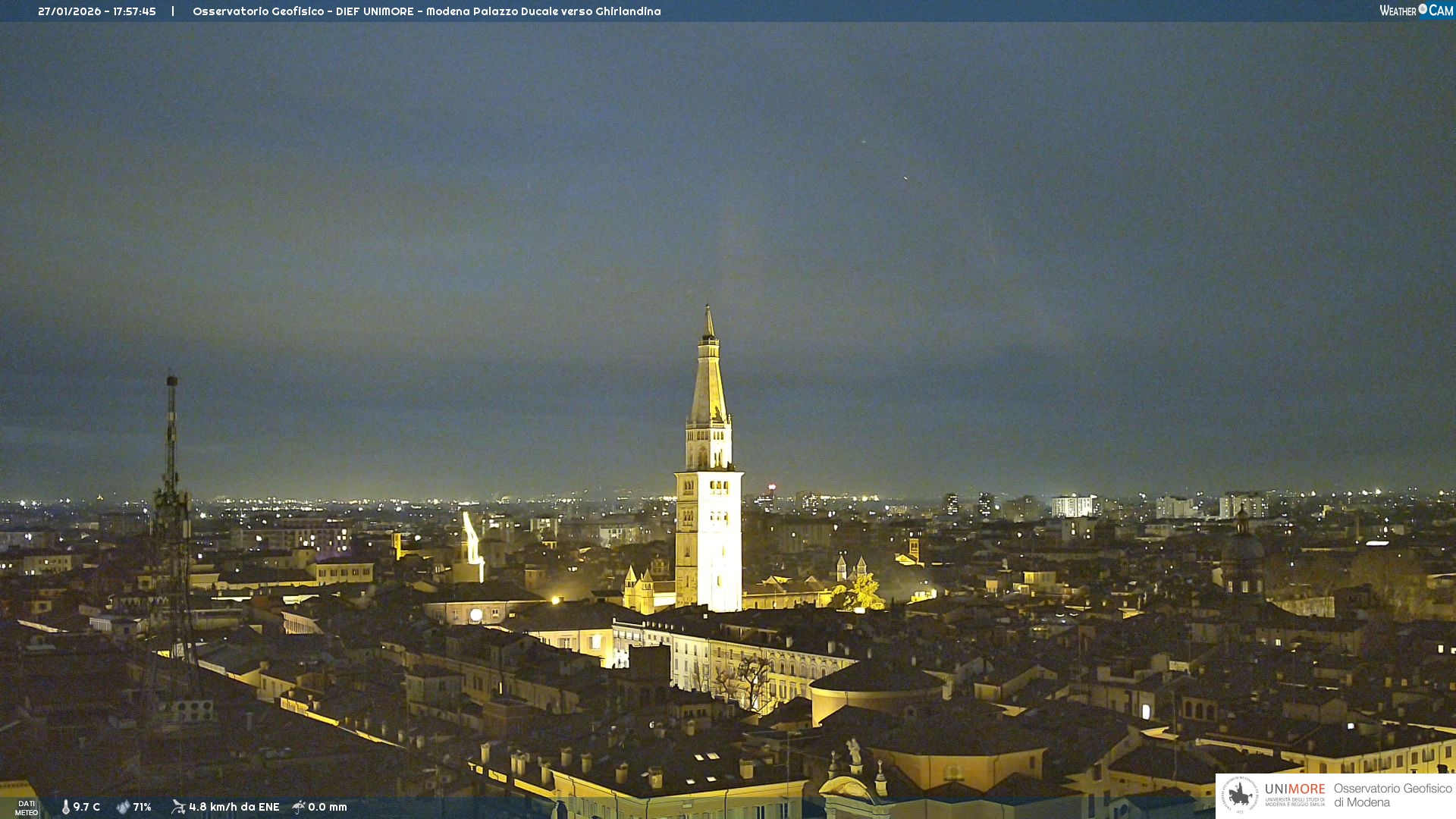Click the tall white building on horizon
This screenshot has height=819, width=1456.
tap(1072, 506)
